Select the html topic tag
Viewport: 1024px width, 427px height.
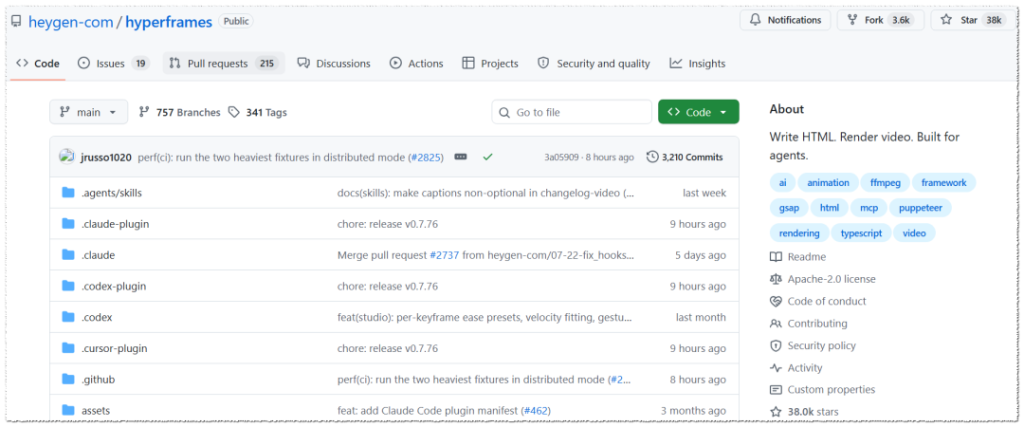pos(829,208)
